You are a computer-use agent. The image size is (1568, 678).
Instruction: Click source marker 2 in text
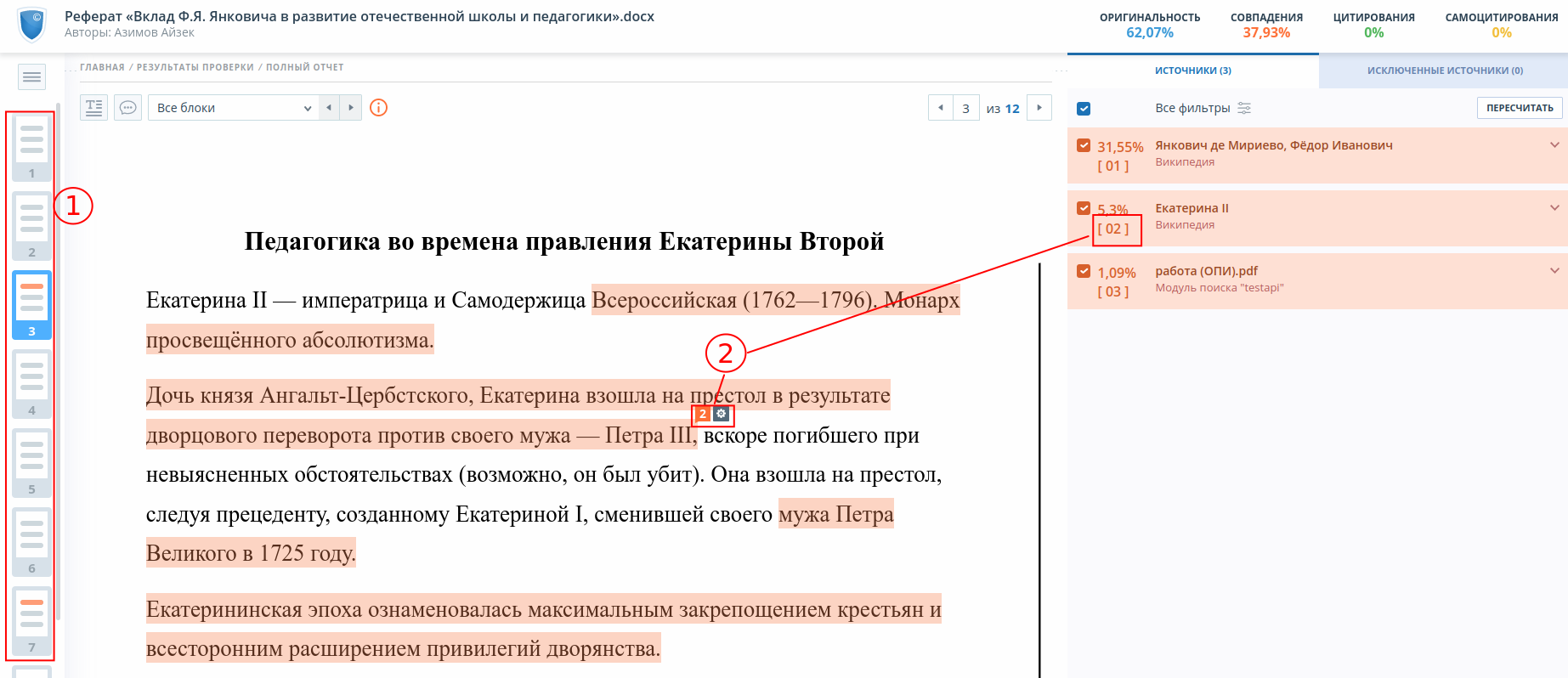[702, 414]
